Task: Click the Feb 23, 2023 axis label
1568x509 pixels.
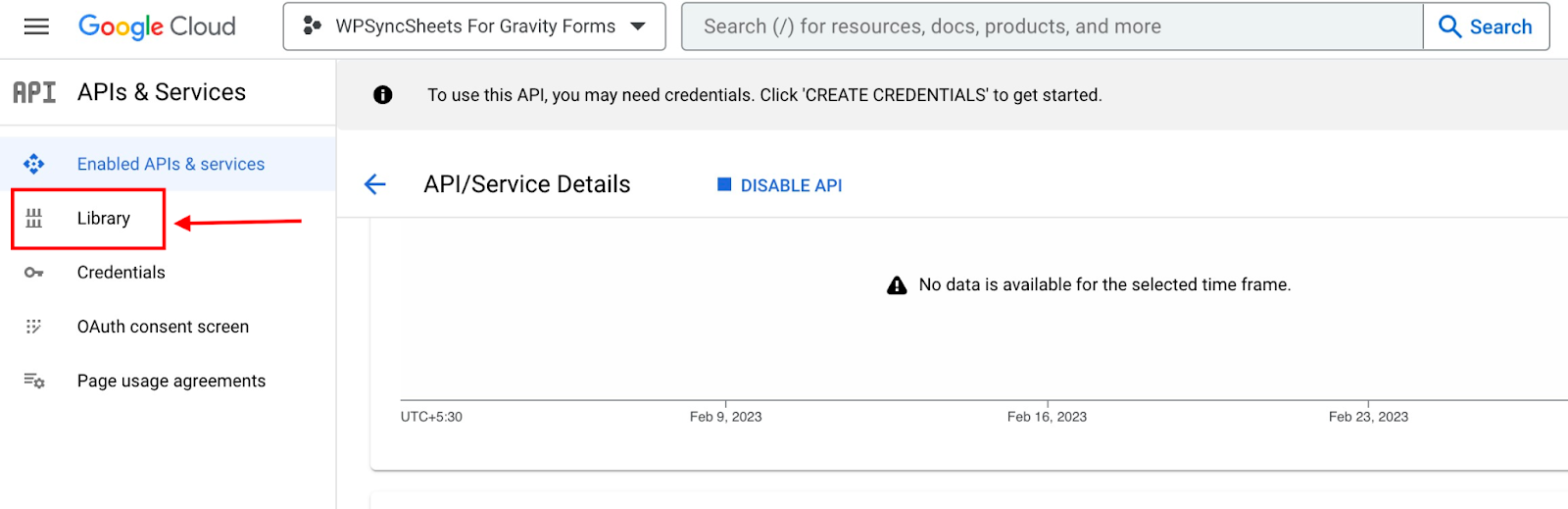Action: 1368,416
